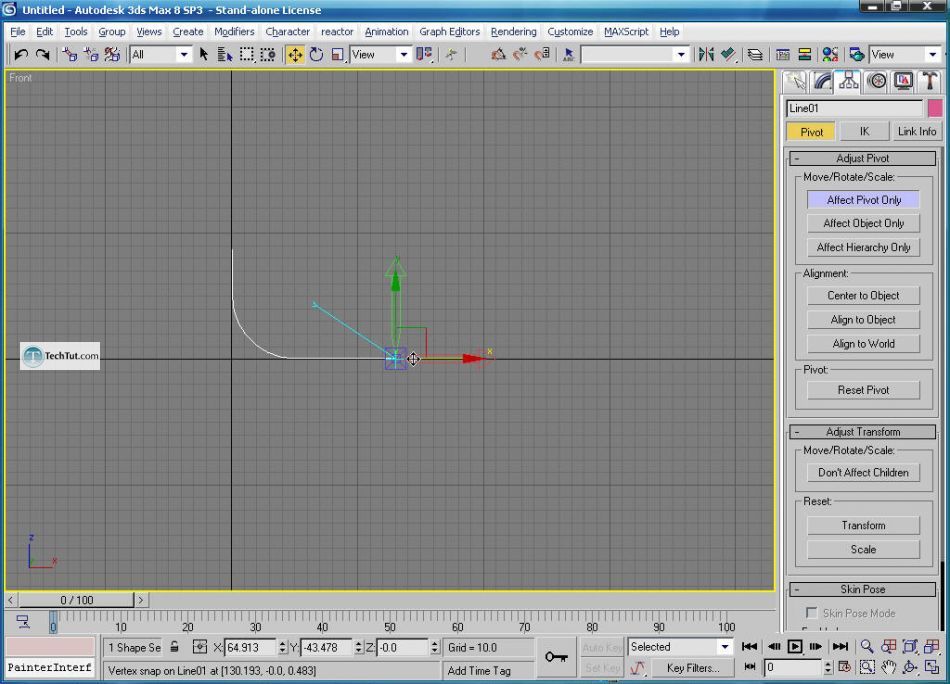Open named selection sets dropdown
Image resolution: width=950 pixels, height=684 pixels.
tap(682, 55)
